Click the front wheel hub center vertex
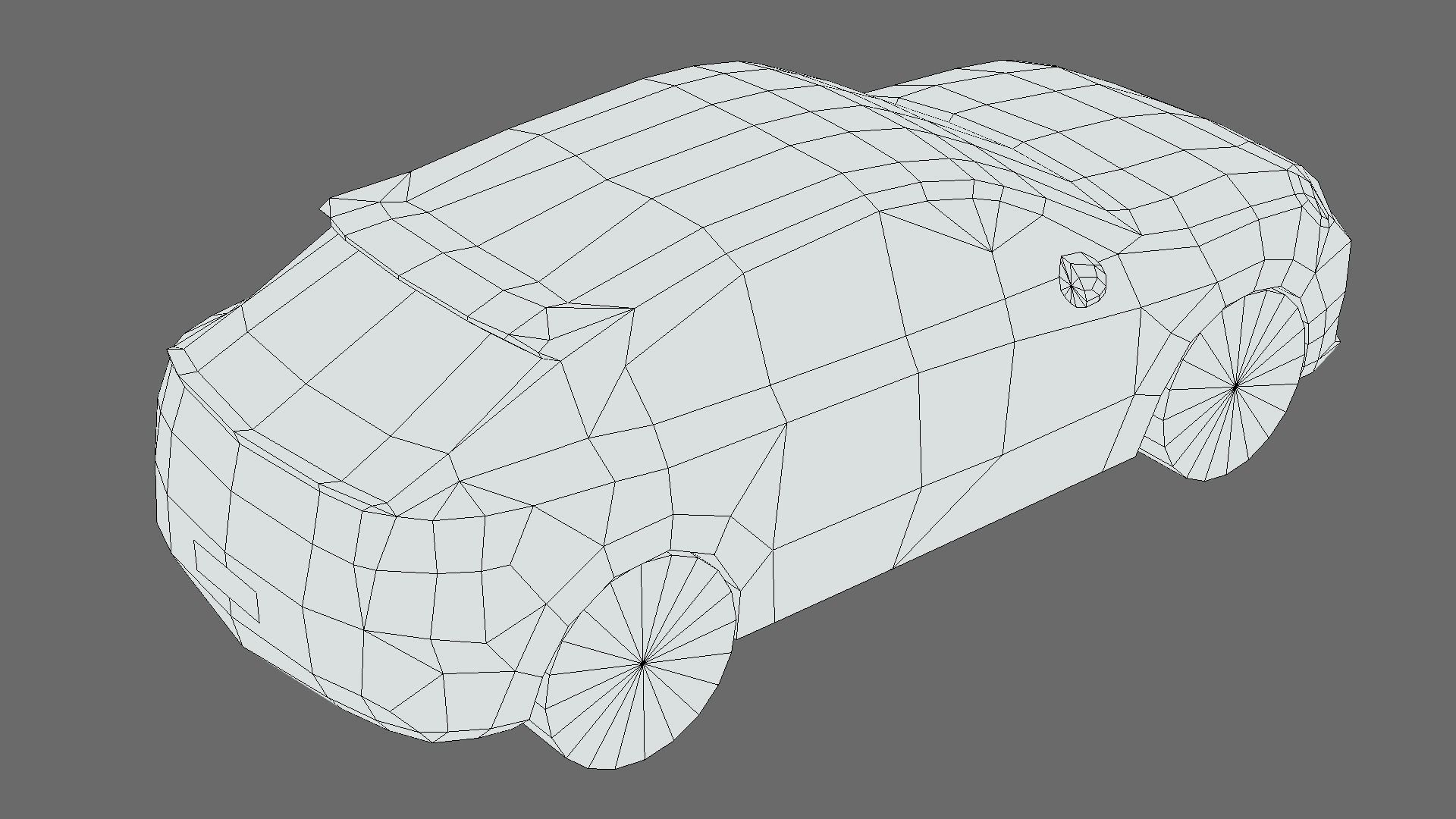This screenshot has width=1456, height=819. [x=1235, y=386]
